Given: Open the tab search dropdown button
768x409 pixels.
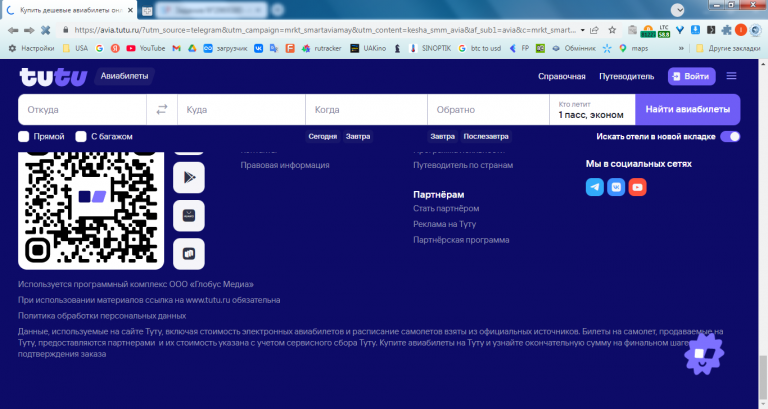Looking at the screenshot, I should tap(677, 10).
